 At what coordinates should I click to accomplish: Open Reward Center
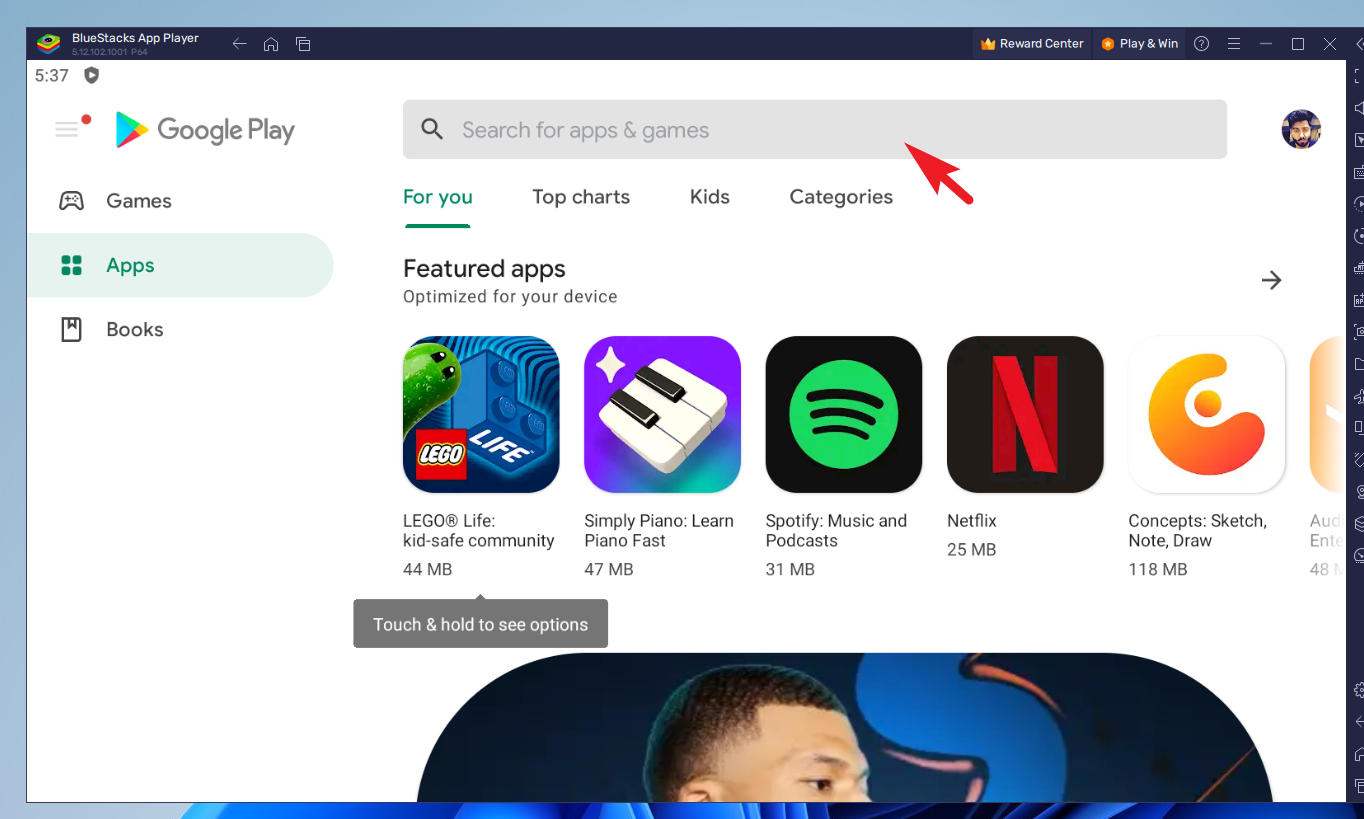1032,44
